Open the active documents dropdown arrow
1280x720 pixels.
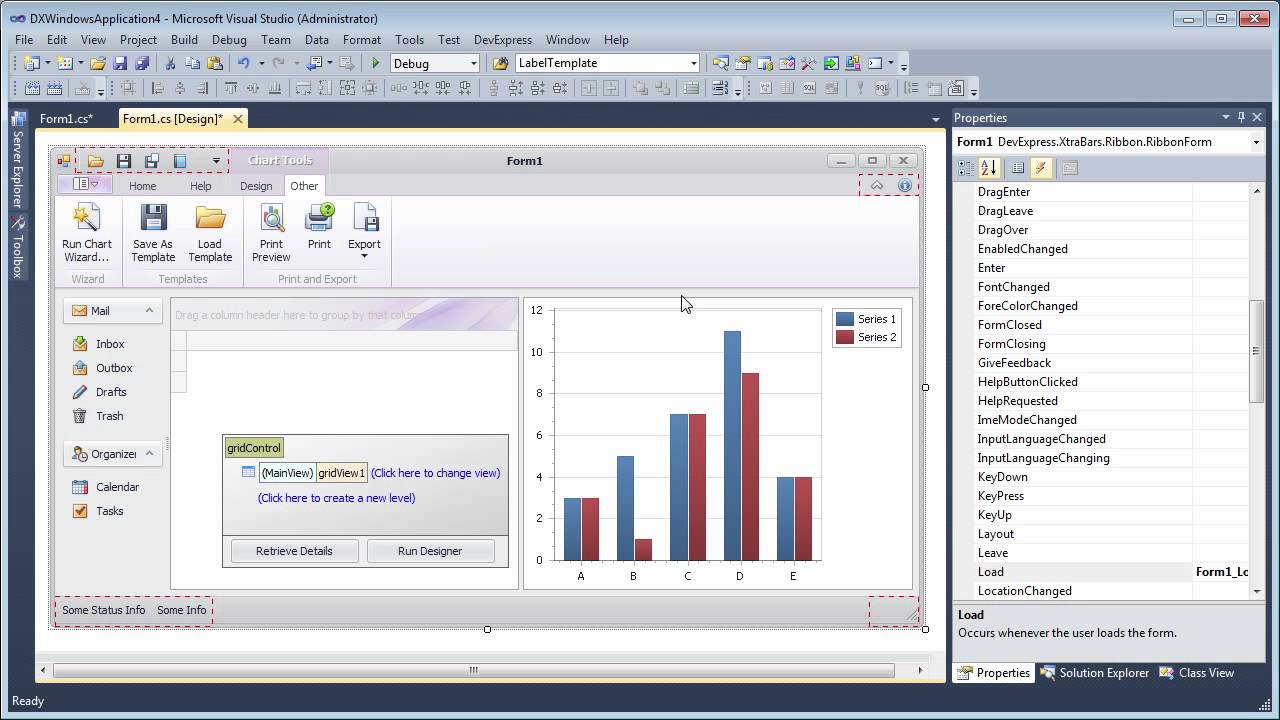click(937, 119)
